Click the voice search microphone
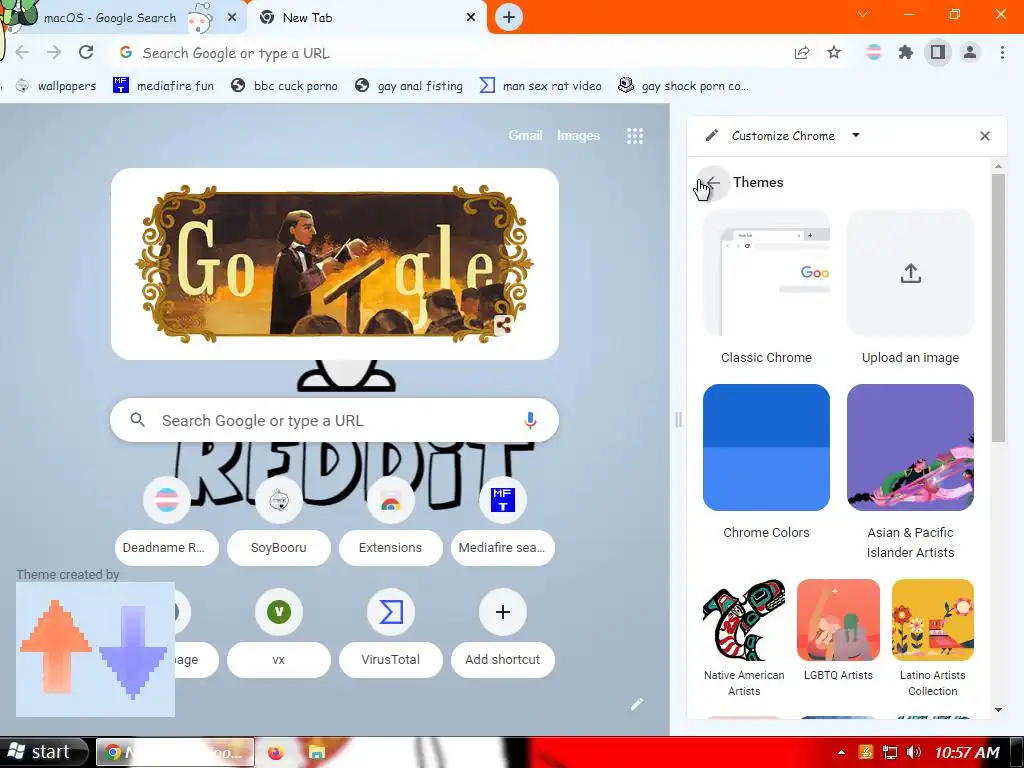 (x=530, y=421)
